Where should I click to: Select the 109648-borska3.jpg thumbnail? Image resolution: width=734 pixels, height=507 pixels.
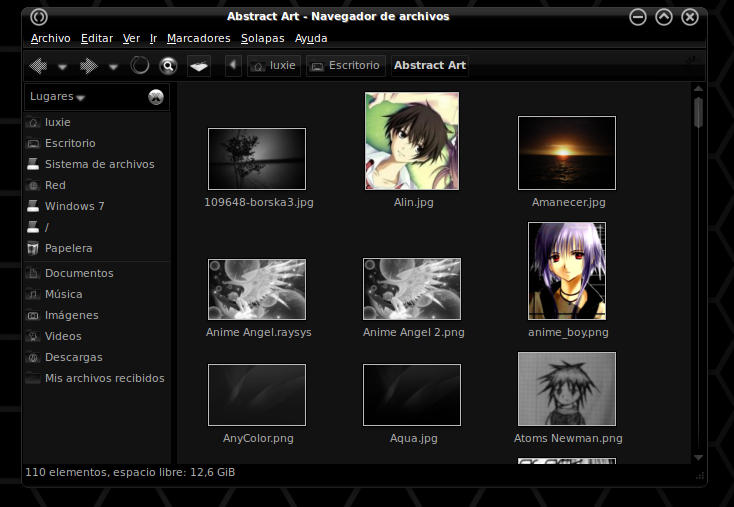[257, 159]
